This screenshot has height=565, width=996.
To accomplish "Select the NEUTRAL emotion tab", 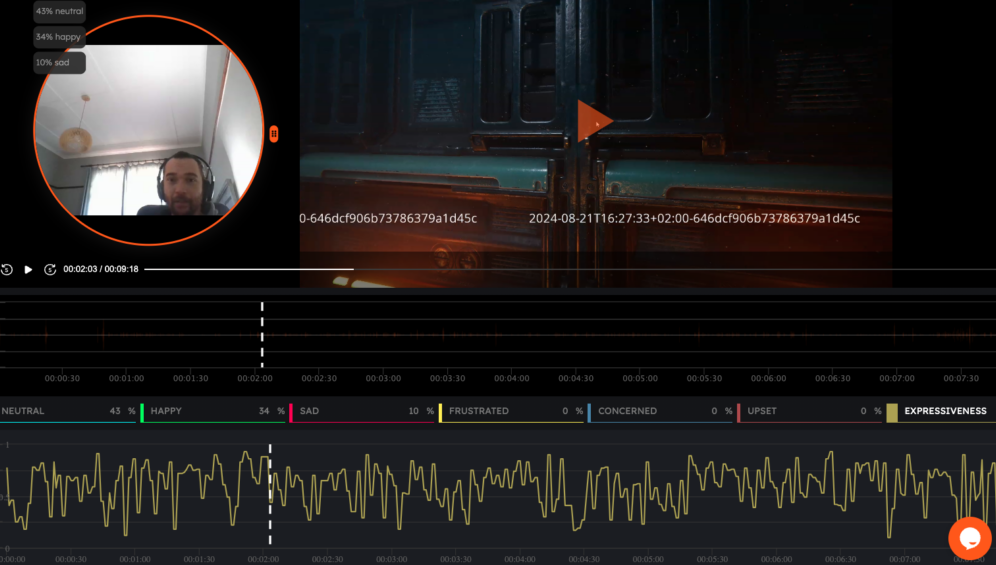I will tap(68, 411).
